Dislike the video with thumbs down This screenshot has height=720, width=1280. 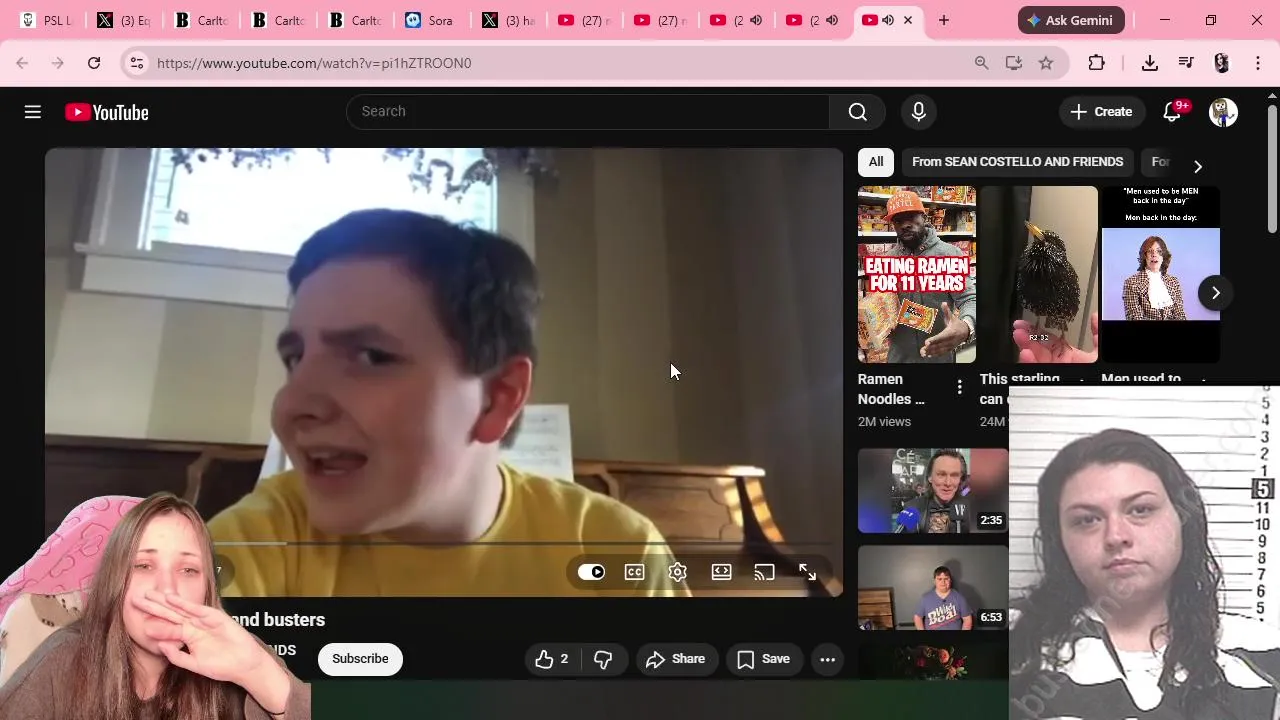click(x=603, y=659)
